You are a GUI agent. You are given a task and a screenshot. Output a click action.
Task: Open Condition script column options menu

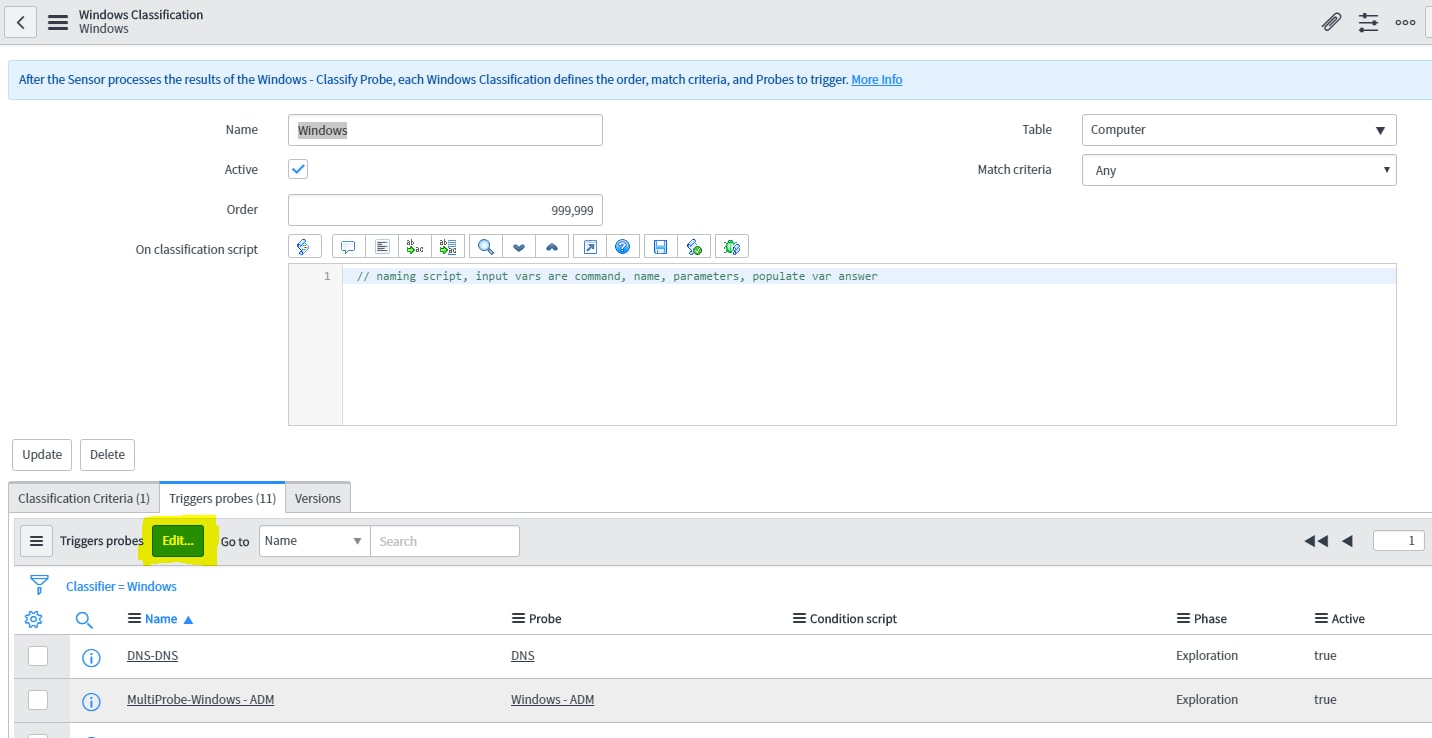tap(799, 619)
